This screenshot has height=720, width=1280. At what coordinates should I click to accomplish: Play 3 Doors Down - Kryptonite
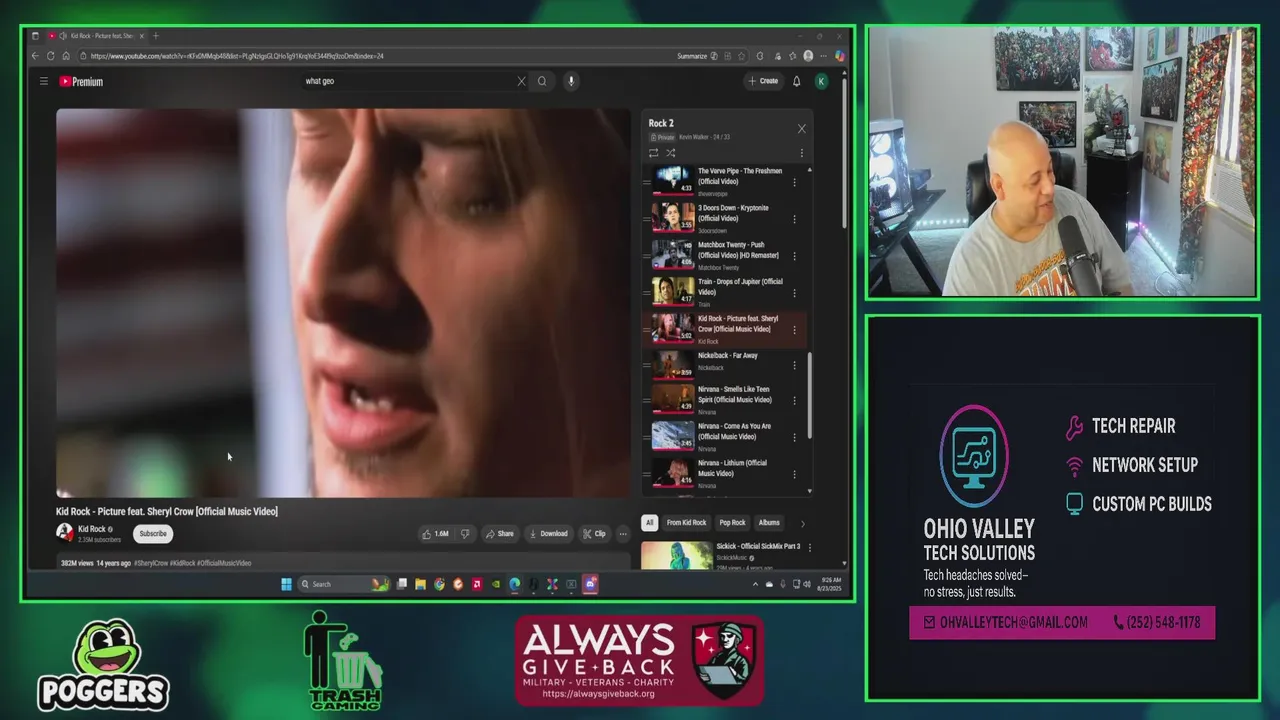728,218
